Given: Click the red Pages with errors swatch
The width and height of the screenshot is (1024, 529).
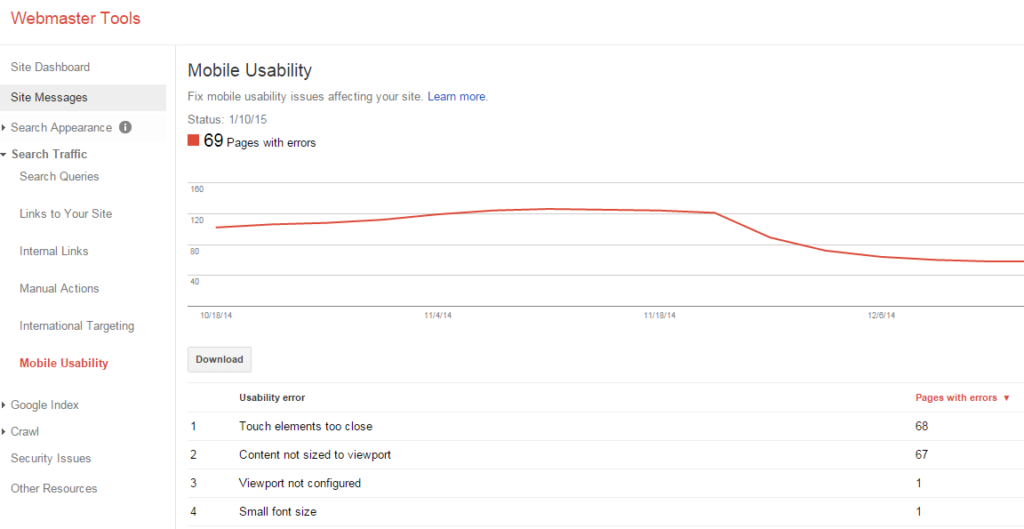Looking at the screenshot, I should (193, 140).
